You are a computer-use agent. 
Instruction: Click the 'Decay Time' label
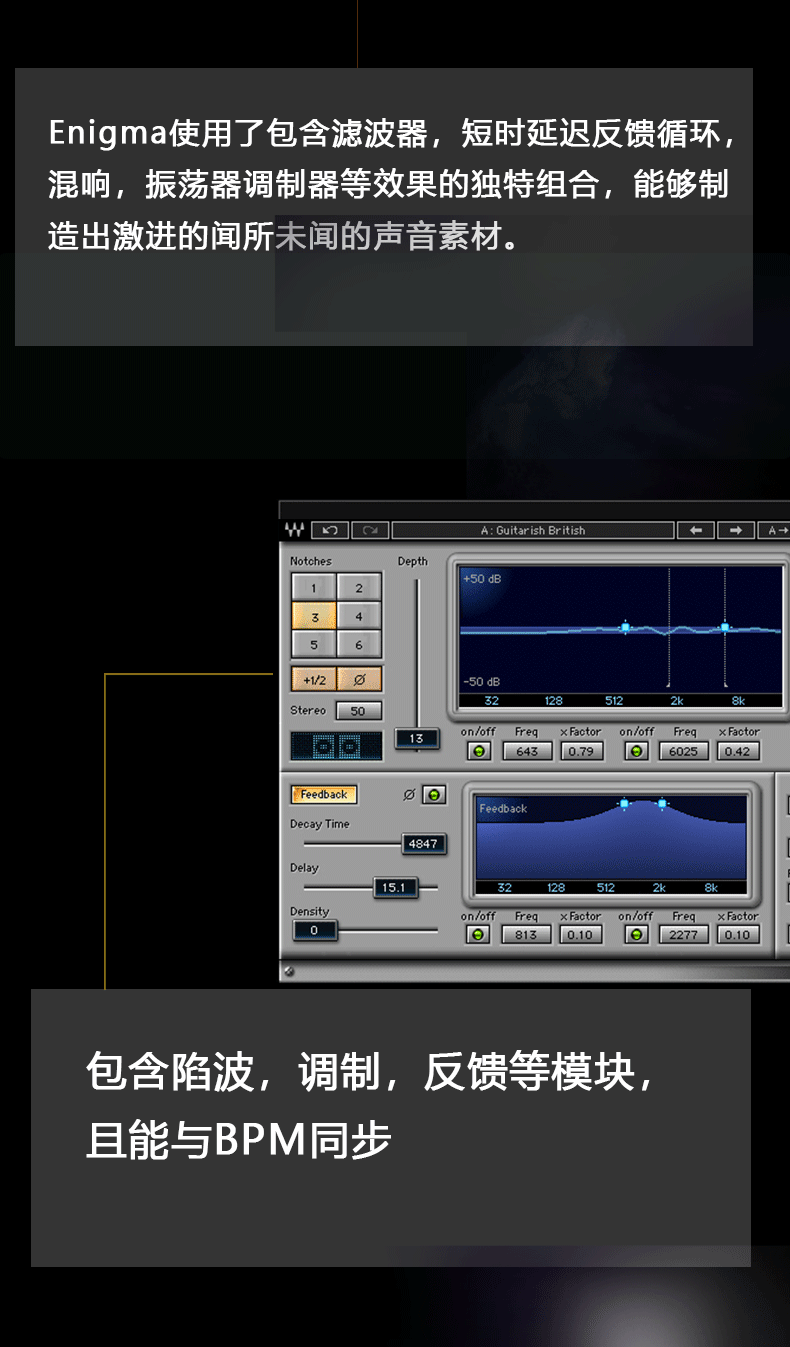[320, 824]
